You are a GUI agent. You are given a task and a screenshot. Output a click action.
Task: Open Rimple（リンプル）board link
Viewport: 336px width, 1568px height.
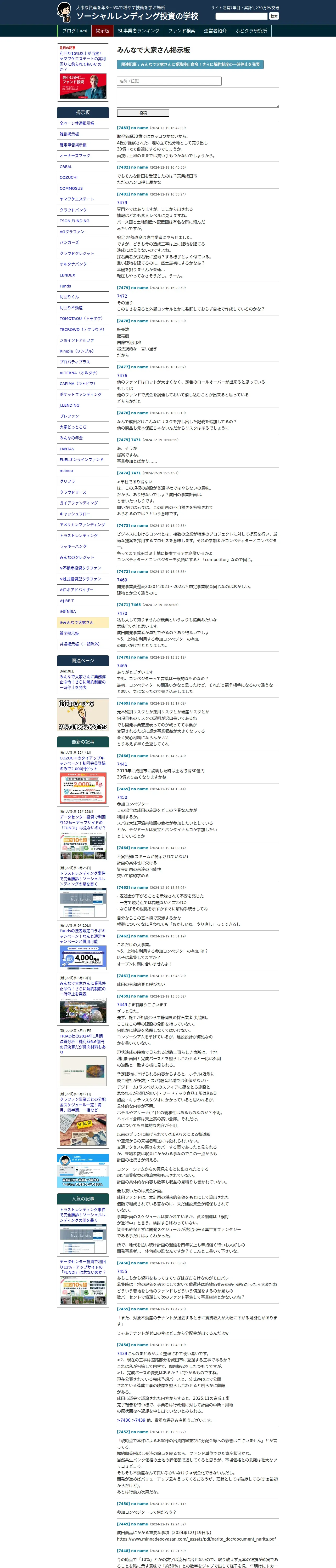(83, 351)
